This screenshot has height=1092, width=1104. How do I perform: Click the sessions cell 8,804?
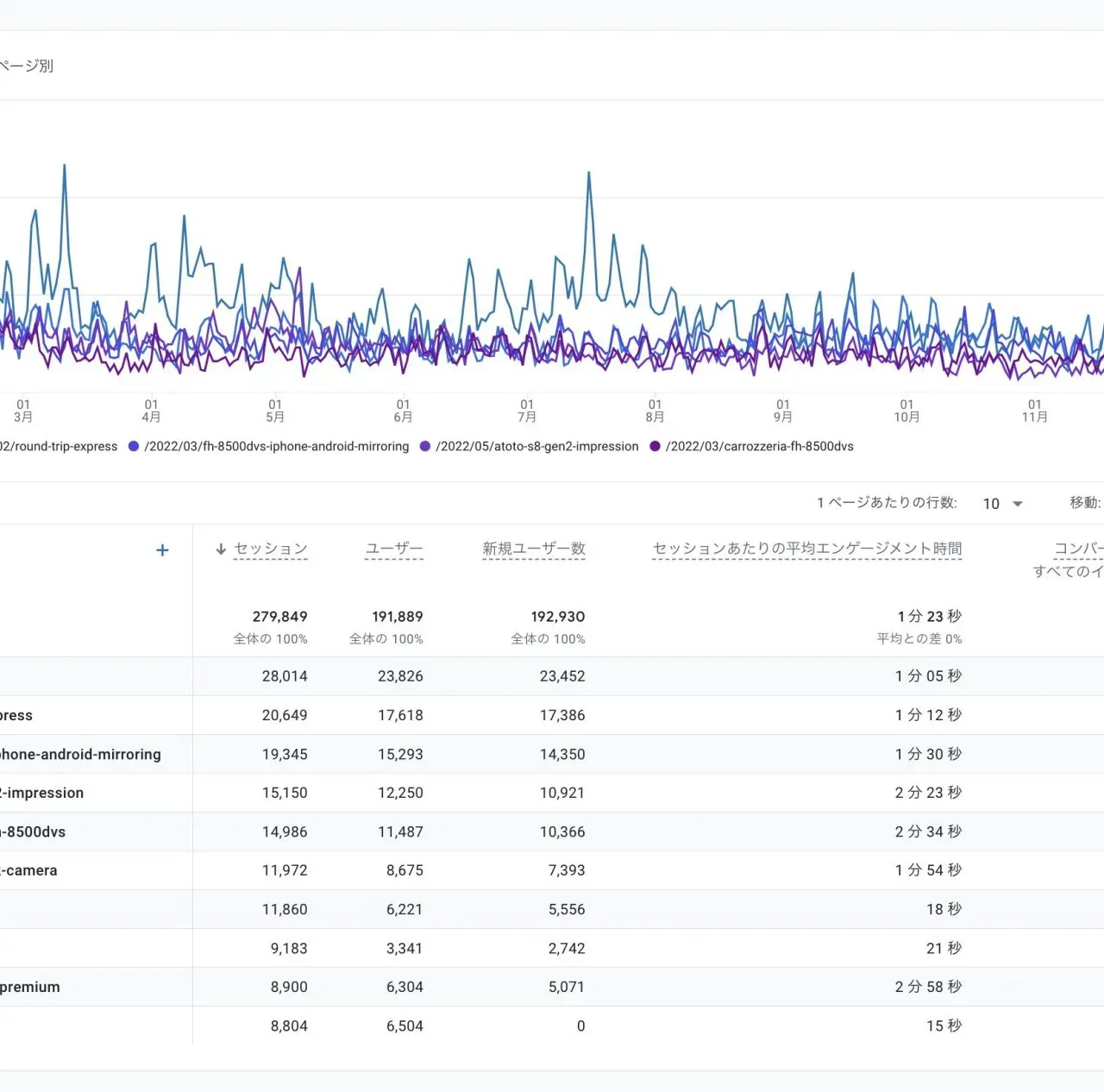pyautogui.click(x=289, y=1026)
